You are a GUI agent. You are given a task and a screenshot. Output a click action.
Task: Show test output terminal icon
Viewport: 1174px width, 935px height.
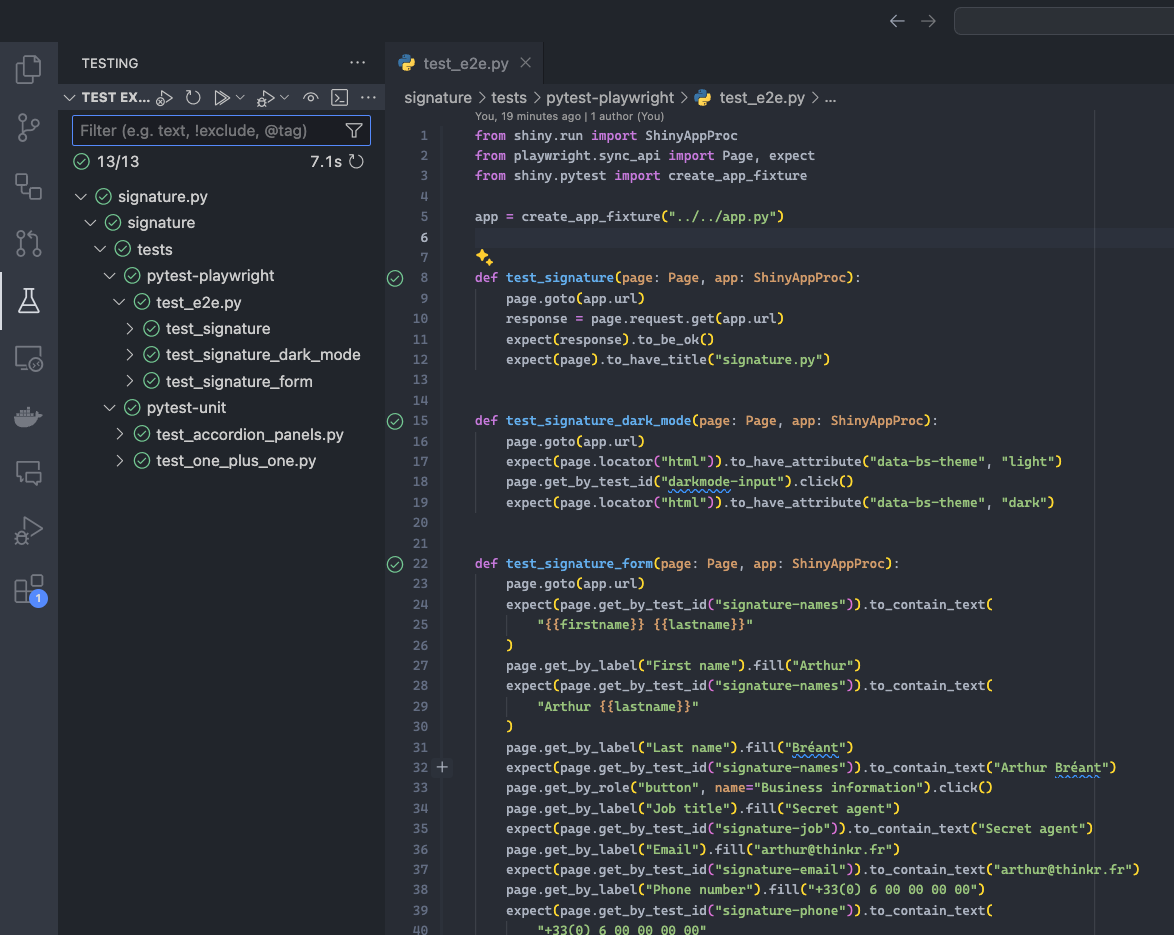(339, 97)
